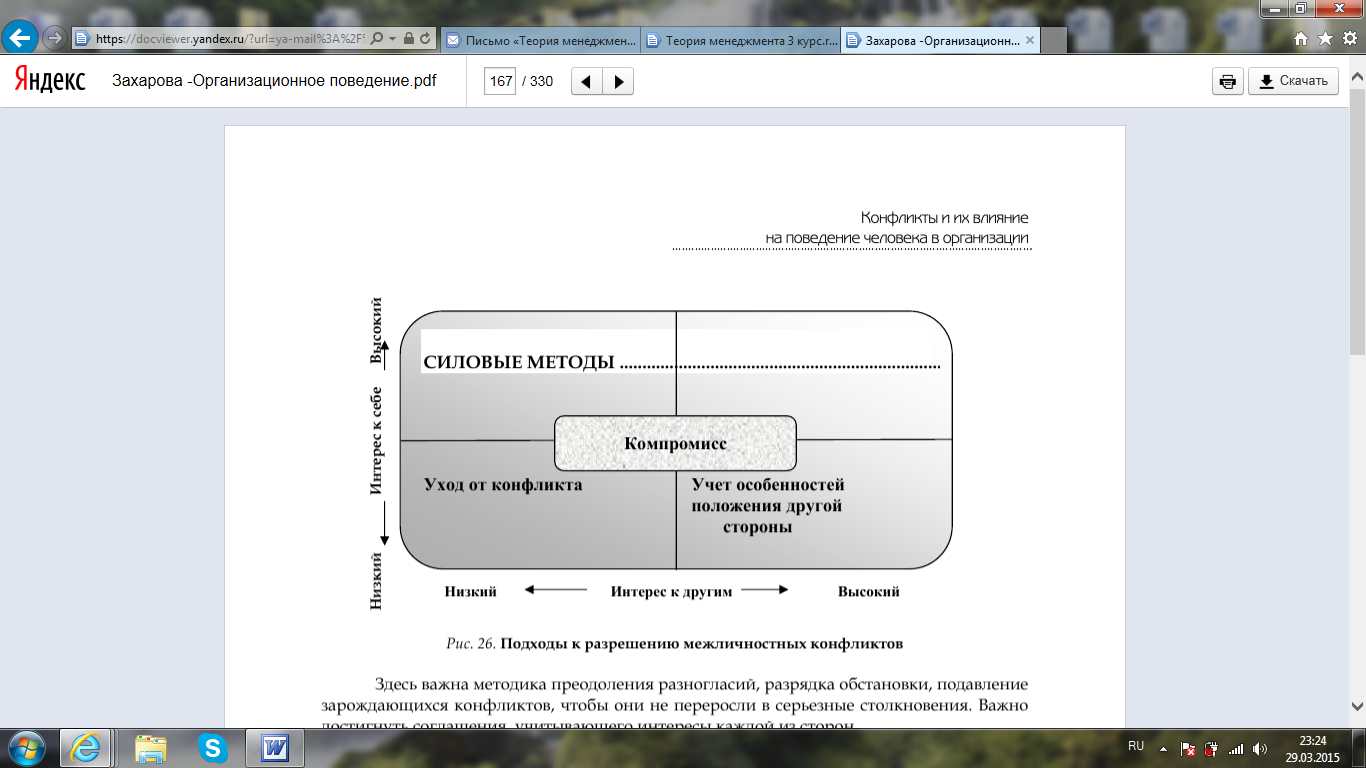Download the file via Скачать button
The height and width of the screenshot is (768, 1366).
point(1293,81)
